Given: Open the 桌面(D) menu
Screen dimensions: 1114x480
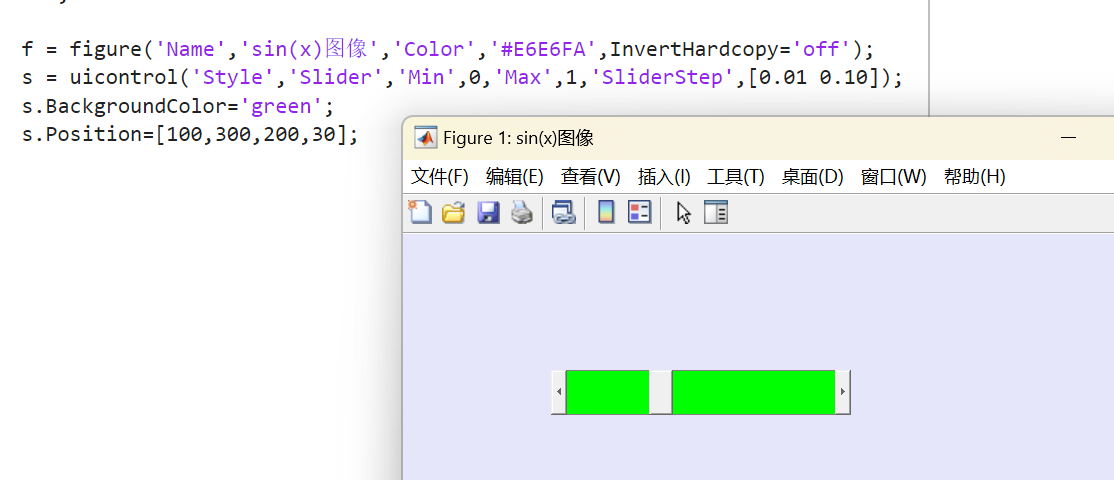Looking at the screenshot, I should pos(812,177).
